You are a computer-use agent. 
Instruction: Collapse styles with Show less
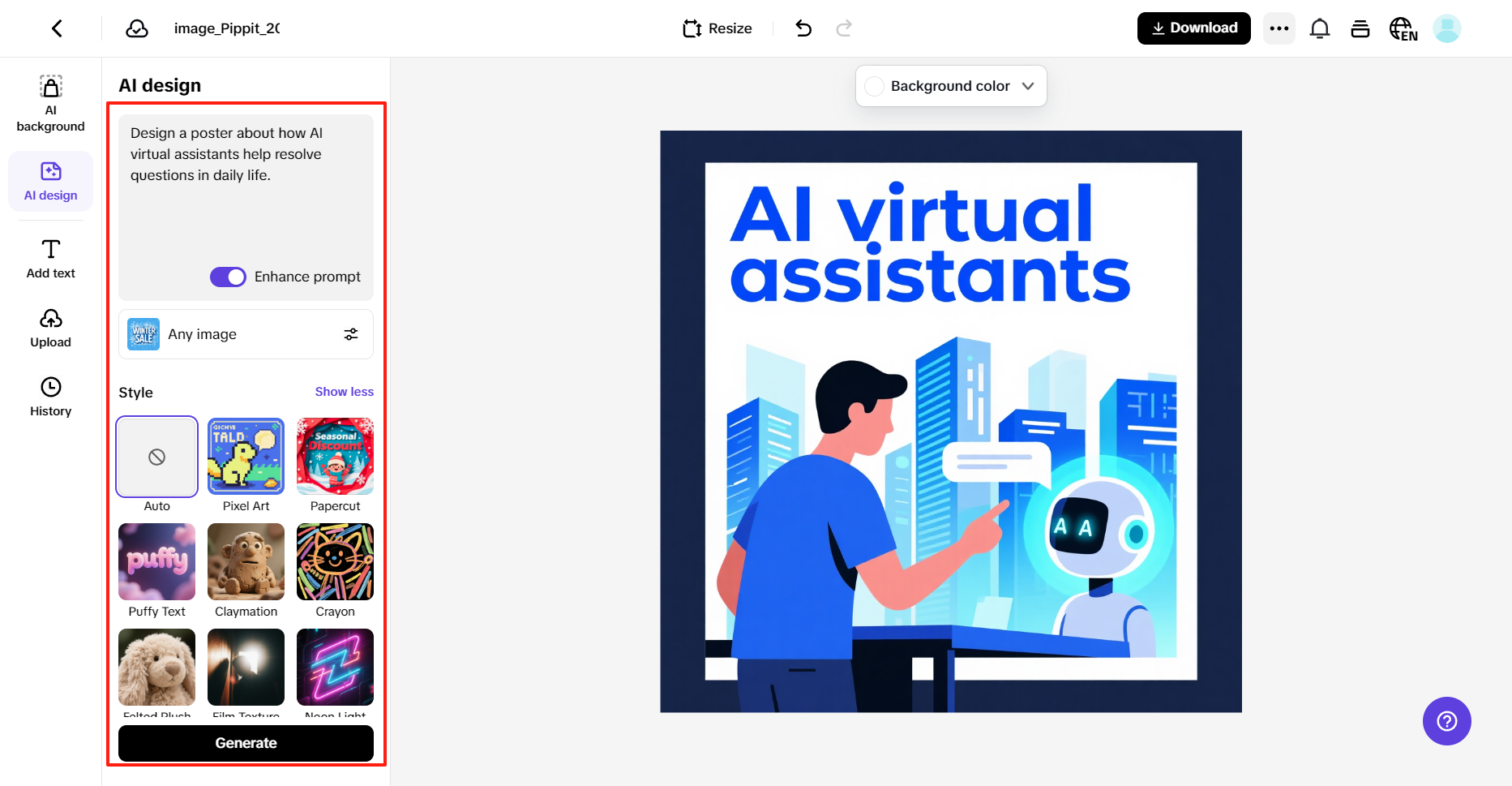click(x=345, y=392)
